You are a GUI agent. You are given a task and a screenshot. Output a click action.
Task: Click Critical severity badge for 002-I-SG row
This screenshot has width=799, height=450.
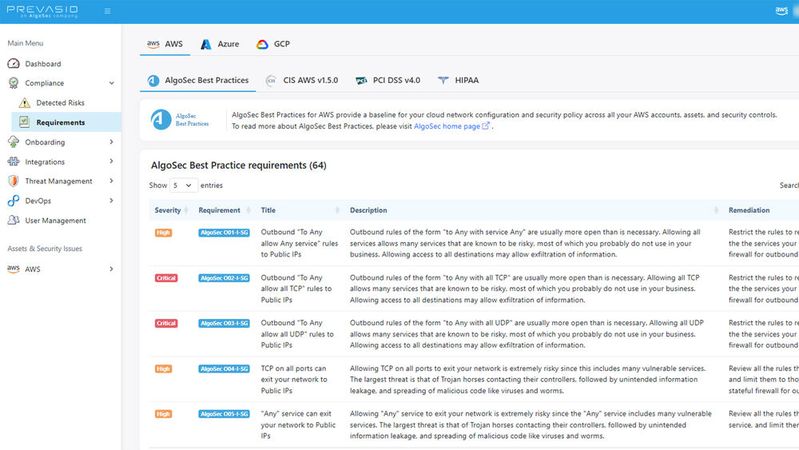[x=166, y=278]
